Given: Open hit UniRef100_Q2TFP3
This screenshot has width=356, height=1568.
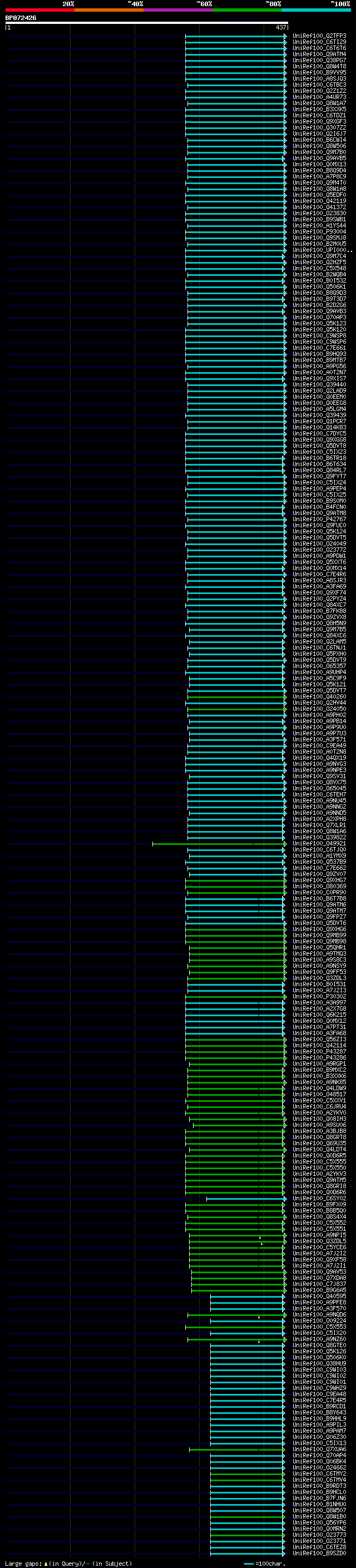Looking at the screenshot, I should 319,36.
